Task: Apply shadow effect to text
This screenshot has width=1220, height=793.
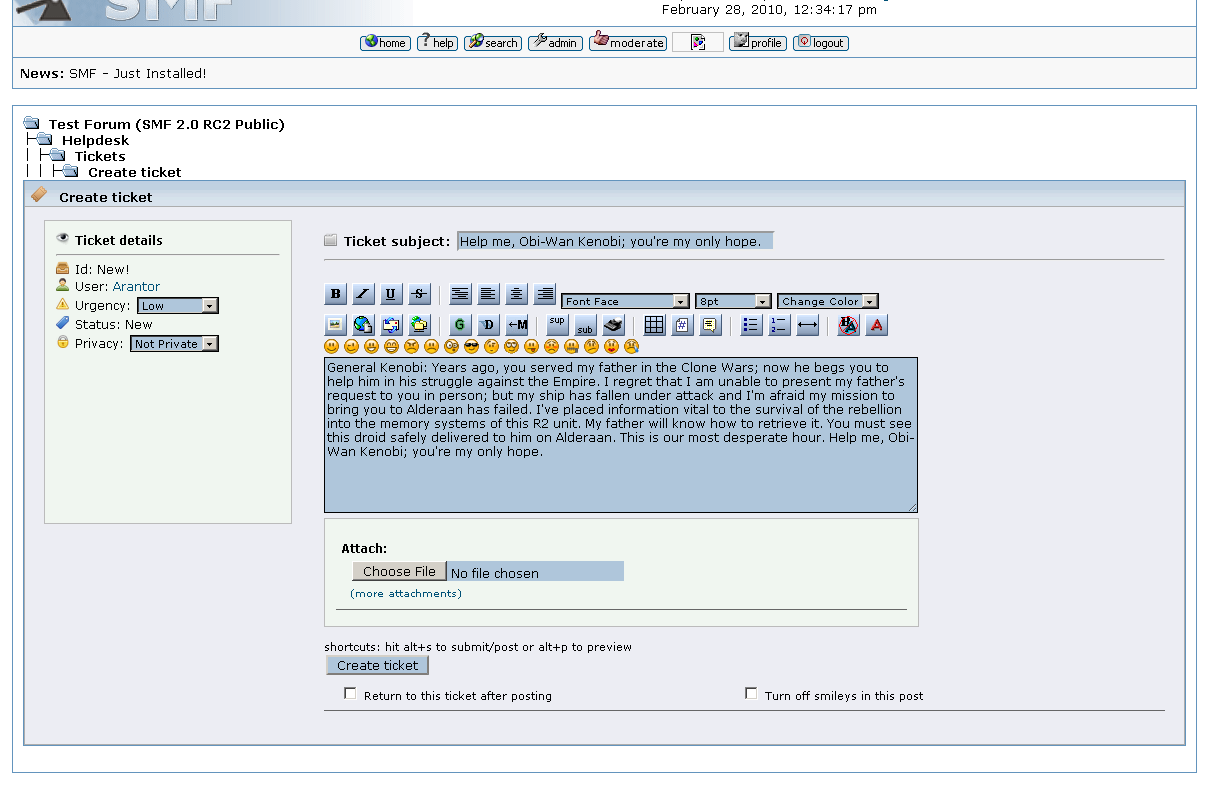Action: (488, 325)
